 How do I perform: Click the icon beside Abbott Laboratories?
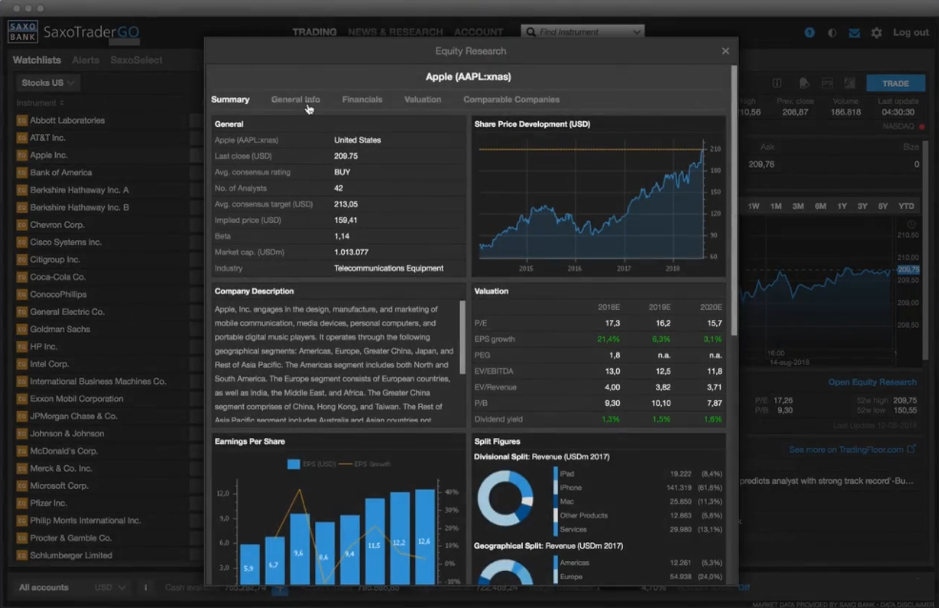(22, 120)
